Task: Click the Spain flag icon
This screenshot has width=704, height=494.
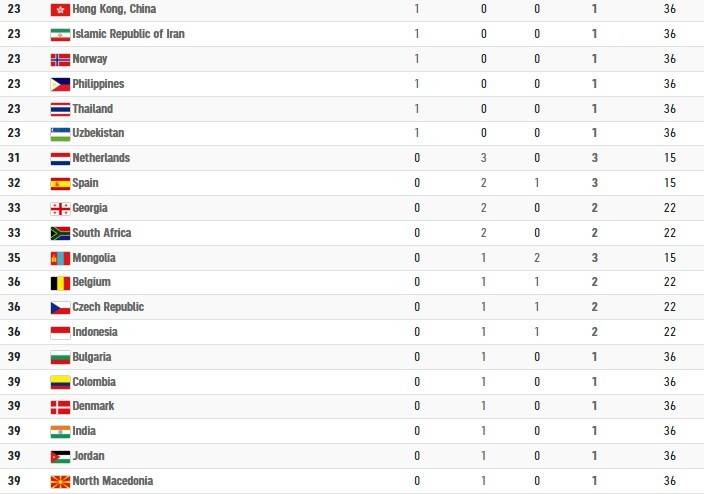Action: (60, 184)
